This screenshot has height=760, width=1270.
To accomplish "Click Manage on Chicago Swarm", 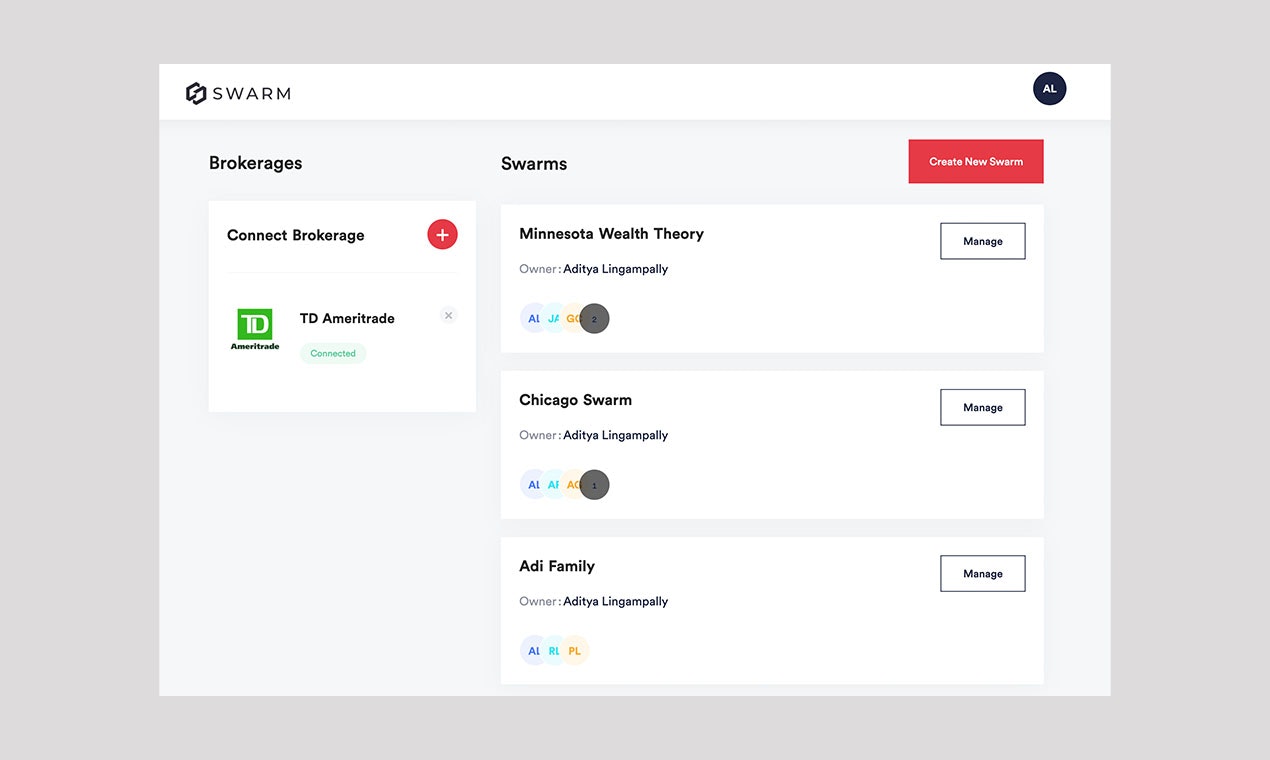I will (982, 407).
